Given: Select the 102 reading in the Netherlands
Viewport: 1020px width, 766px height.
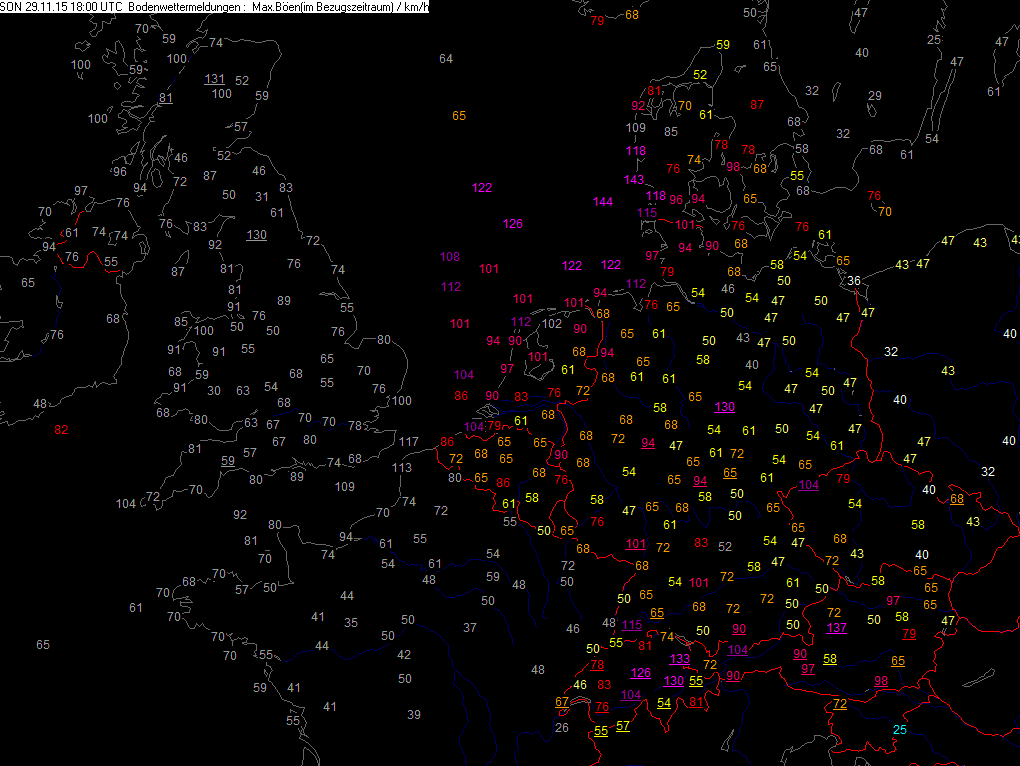Looking at the screenshot, I should tap(552, 324).
